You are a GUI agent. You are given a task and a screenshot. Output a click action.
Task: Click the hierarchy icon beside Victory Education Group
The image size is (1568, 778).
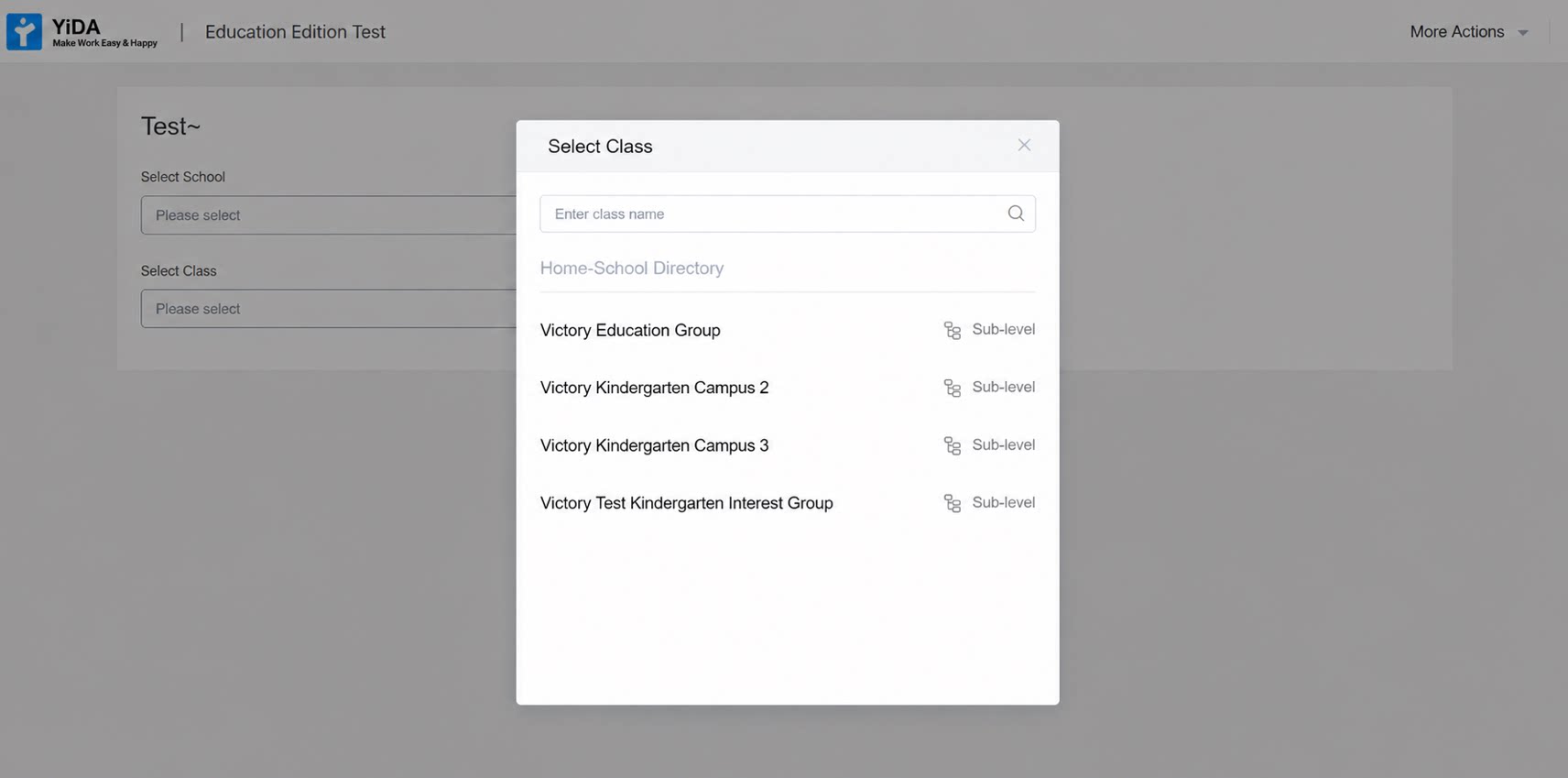pos(953,330)
